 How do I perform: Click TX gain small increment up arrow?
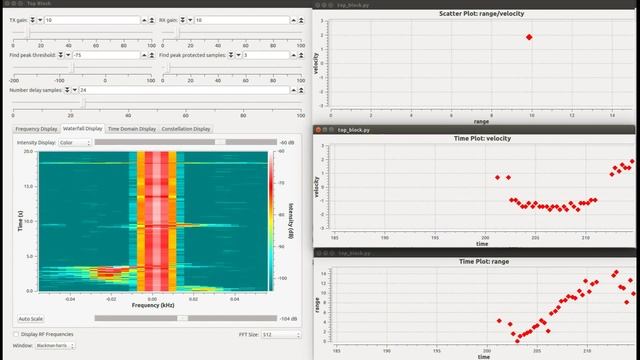tap(144, 20)
